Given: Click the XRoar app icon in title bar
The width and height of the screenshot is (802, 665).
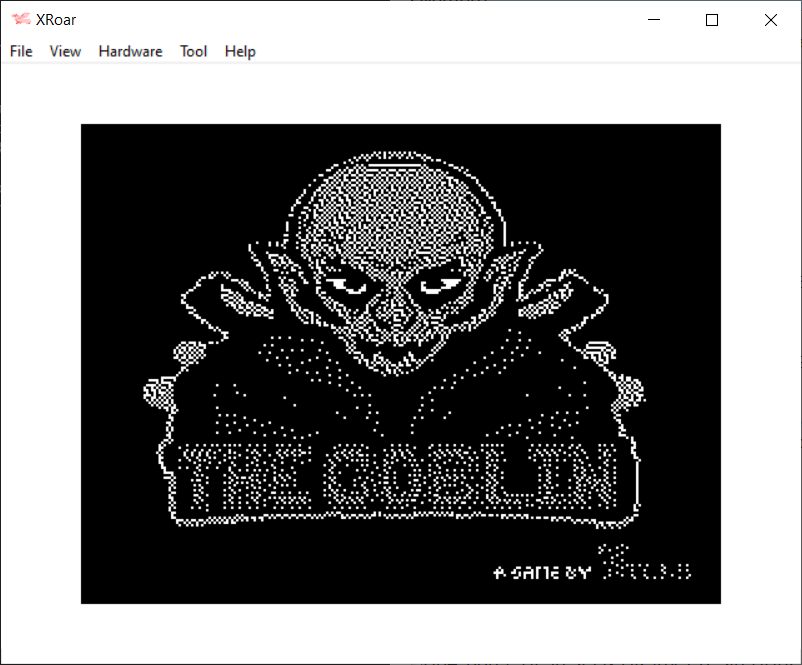Looking at the screenshot, I should pyautogui.click(x=20, y=20).
